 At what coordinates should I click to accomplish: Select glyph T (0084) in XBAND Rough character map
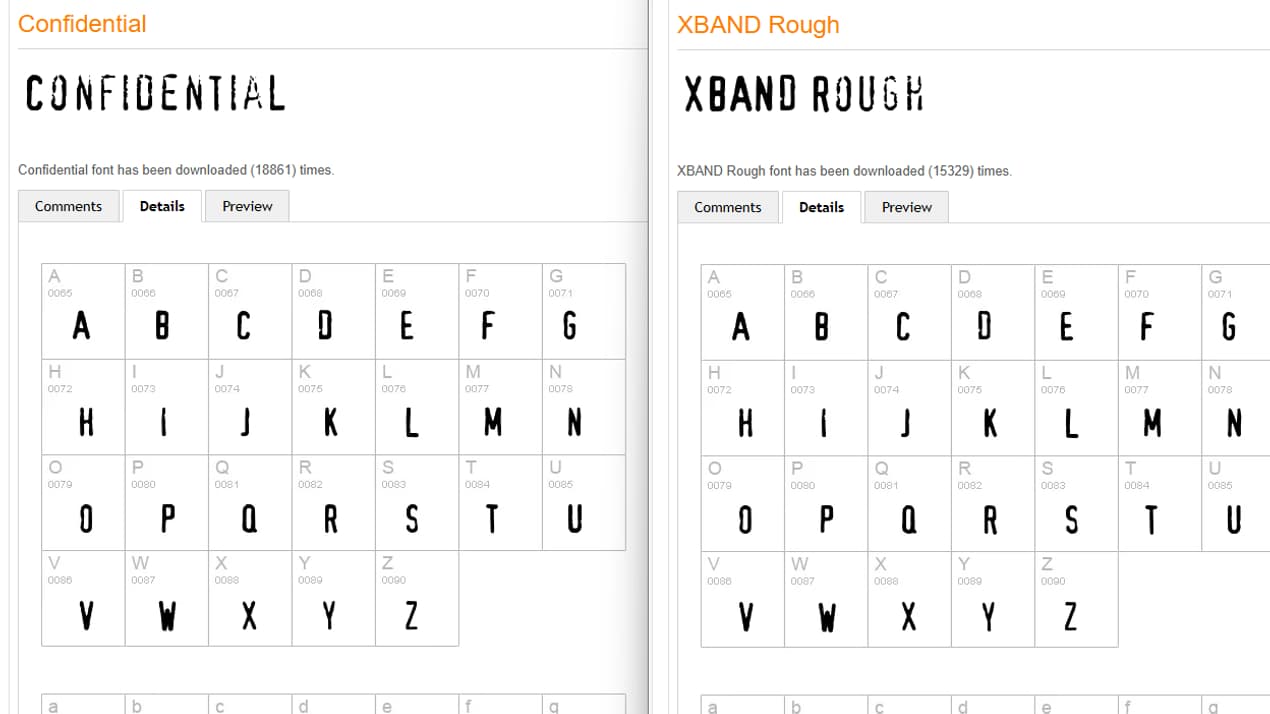[x=1160, y=503]
